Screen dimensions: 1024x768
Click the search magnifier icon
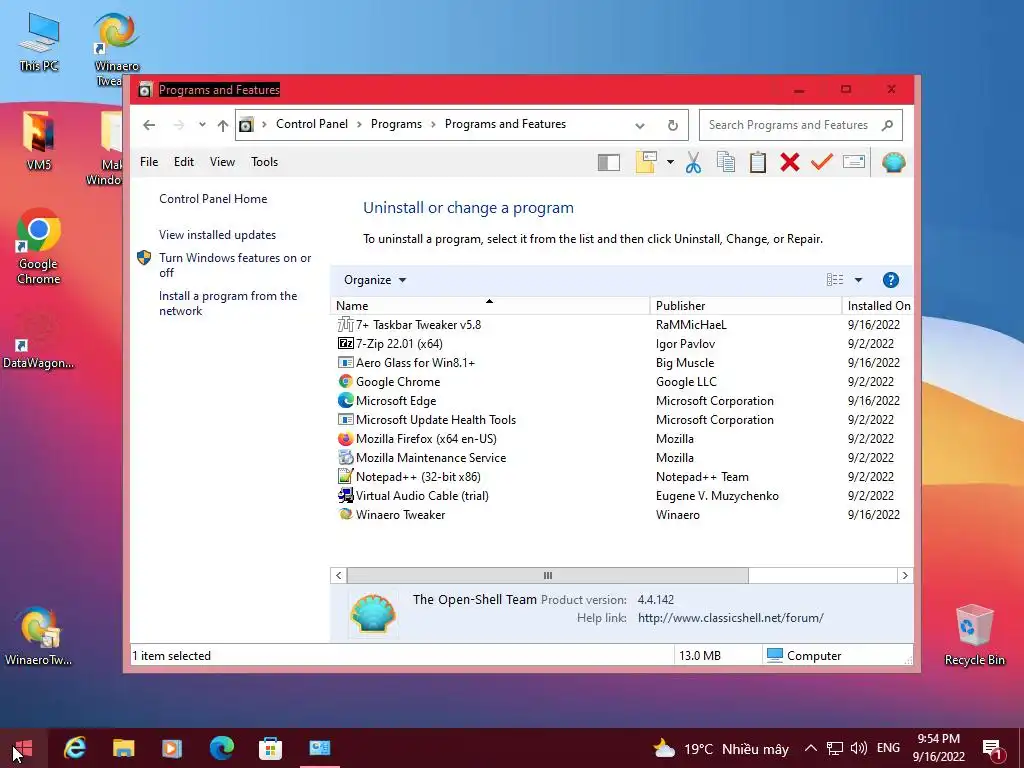[x=887, y=125]
